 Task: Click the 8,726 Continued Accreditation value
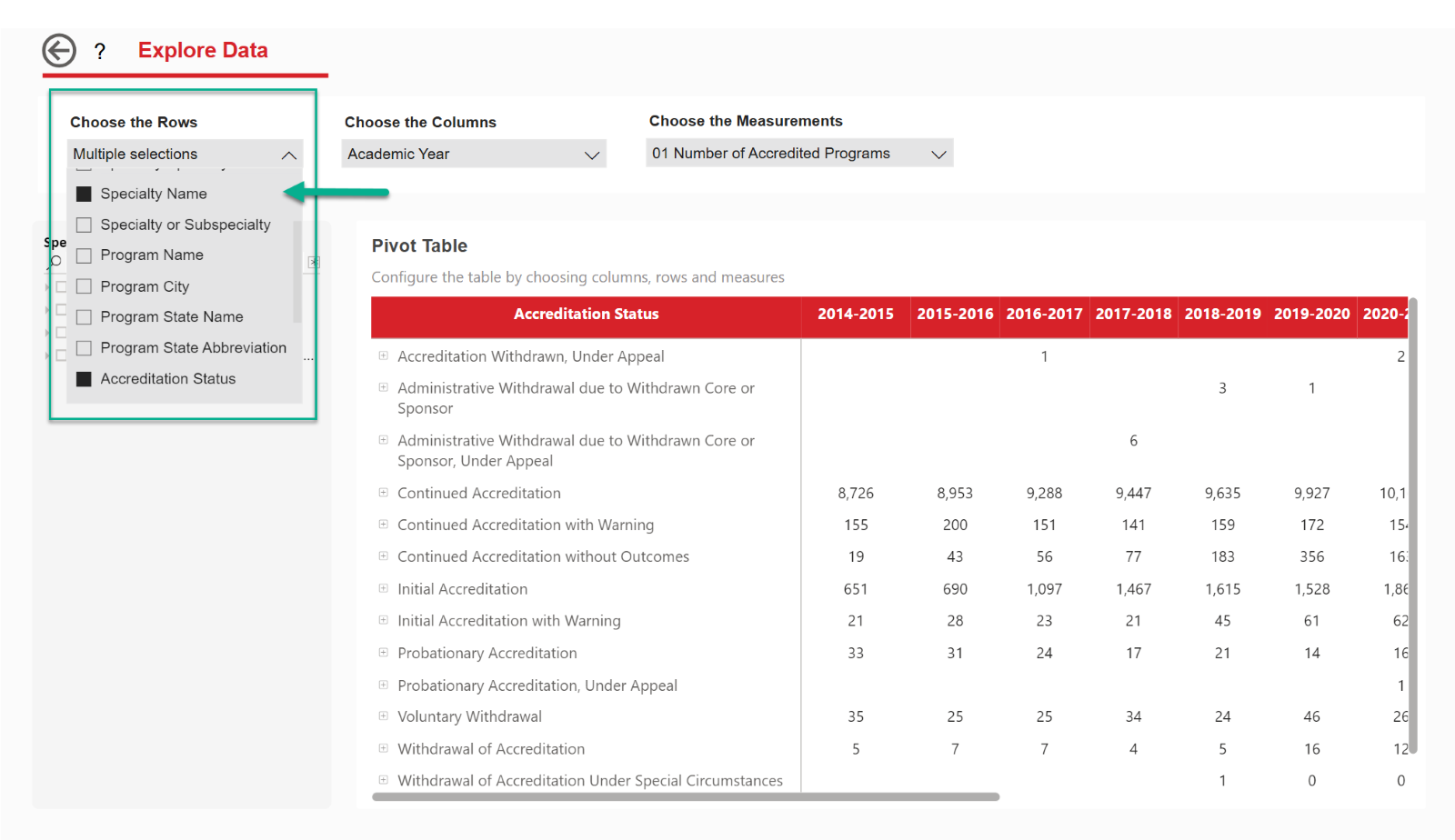(855, 493)
